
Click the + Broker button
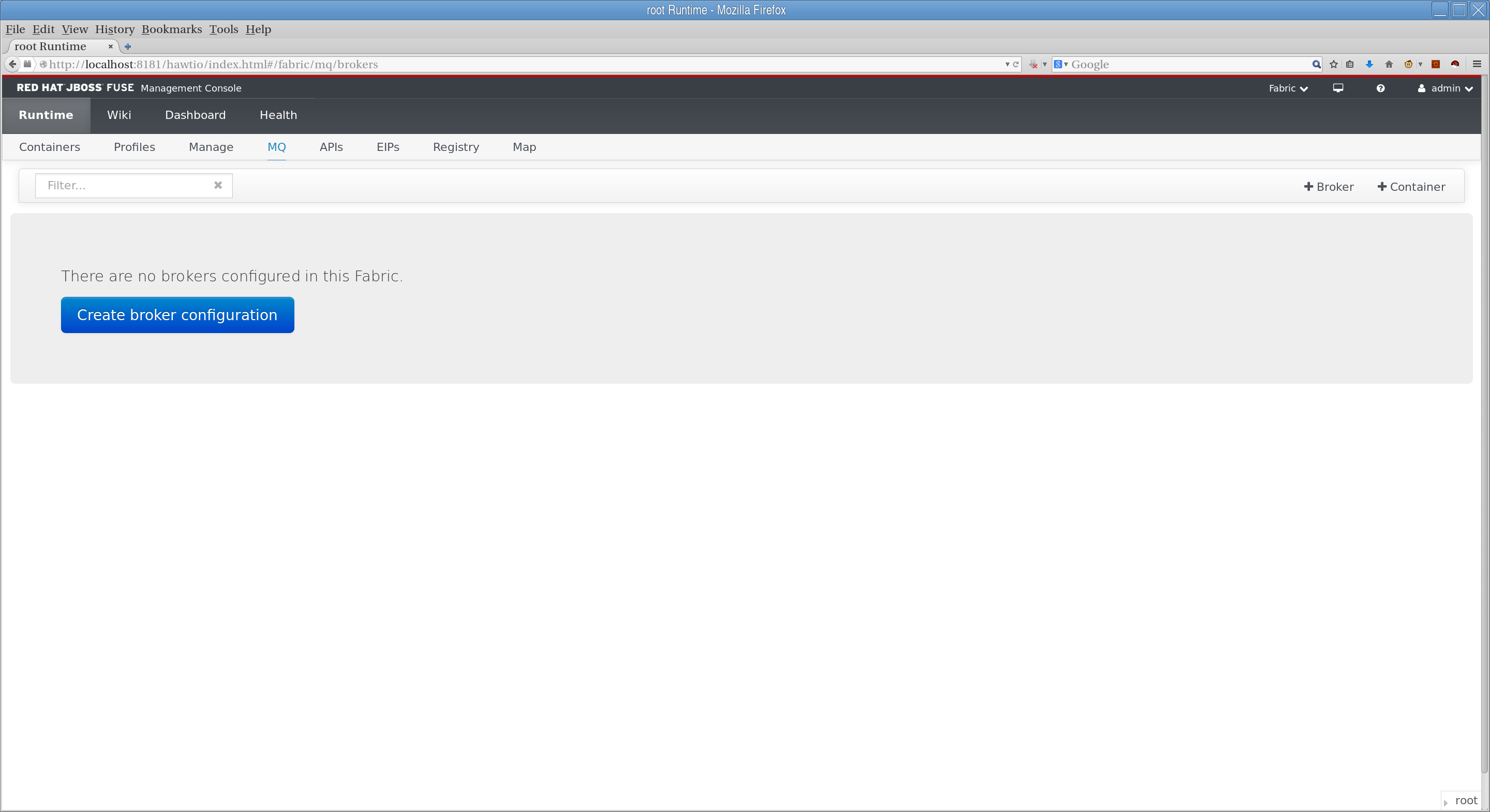[1329, 187]
